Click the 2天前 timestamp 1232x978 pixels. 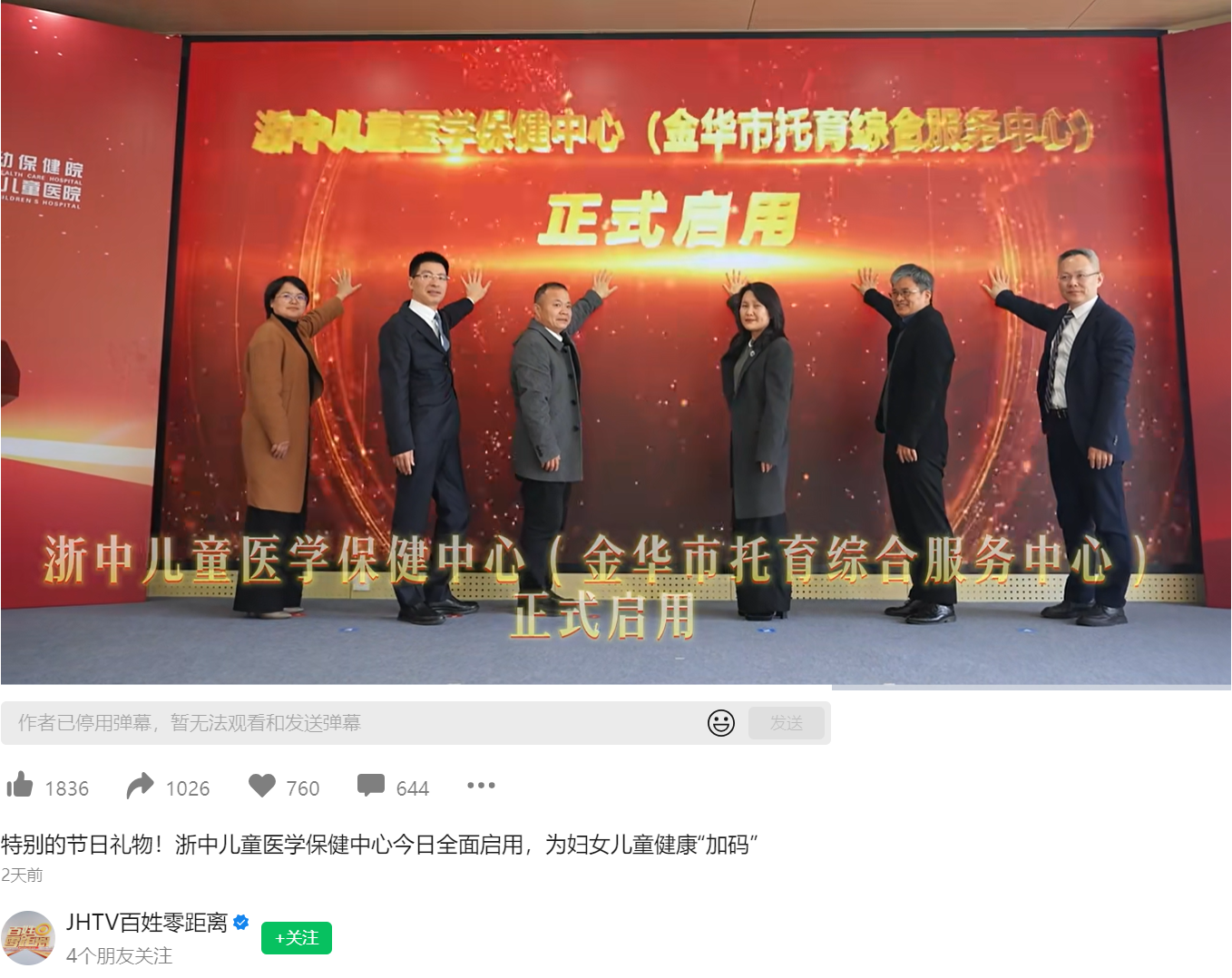pyautogui.click(x=22, y=875)
